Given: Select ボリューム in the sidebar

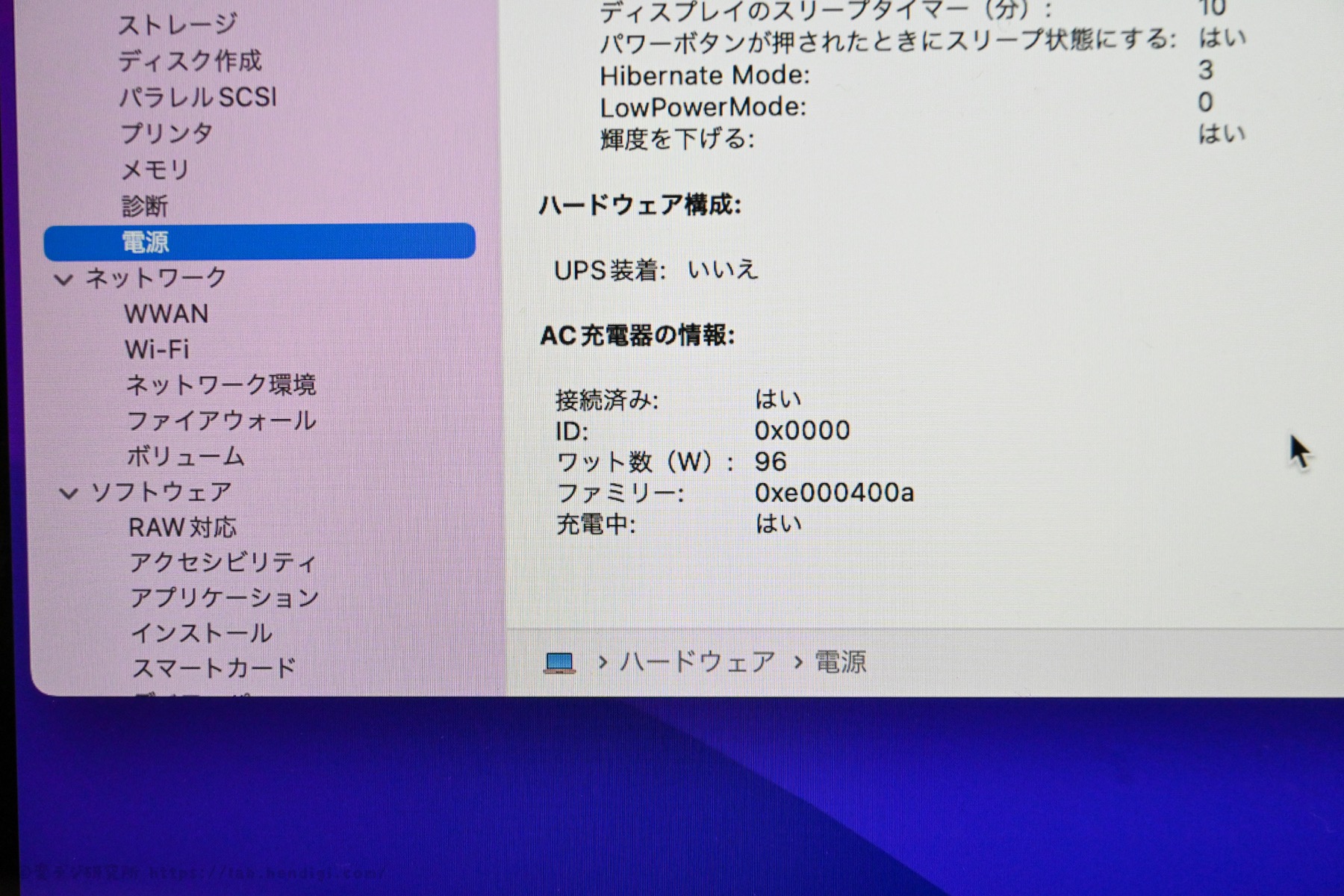Looking at the screenshot, I should pyautogui.click(x=186, y=457).
